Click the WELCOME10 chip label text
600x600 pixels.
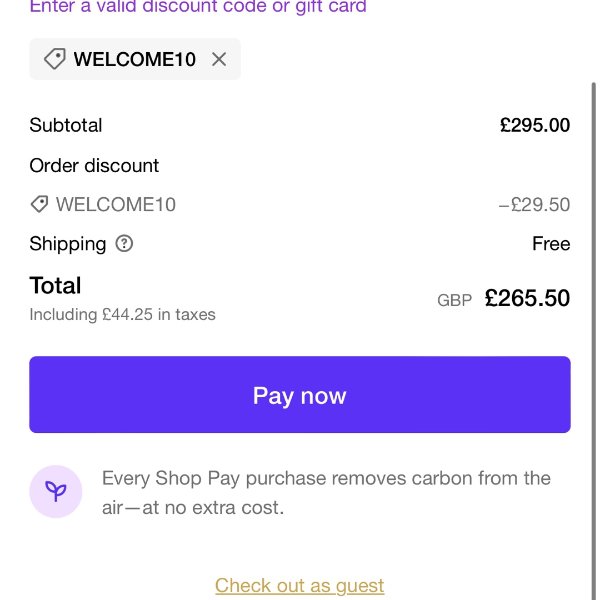tap(134, 60)
